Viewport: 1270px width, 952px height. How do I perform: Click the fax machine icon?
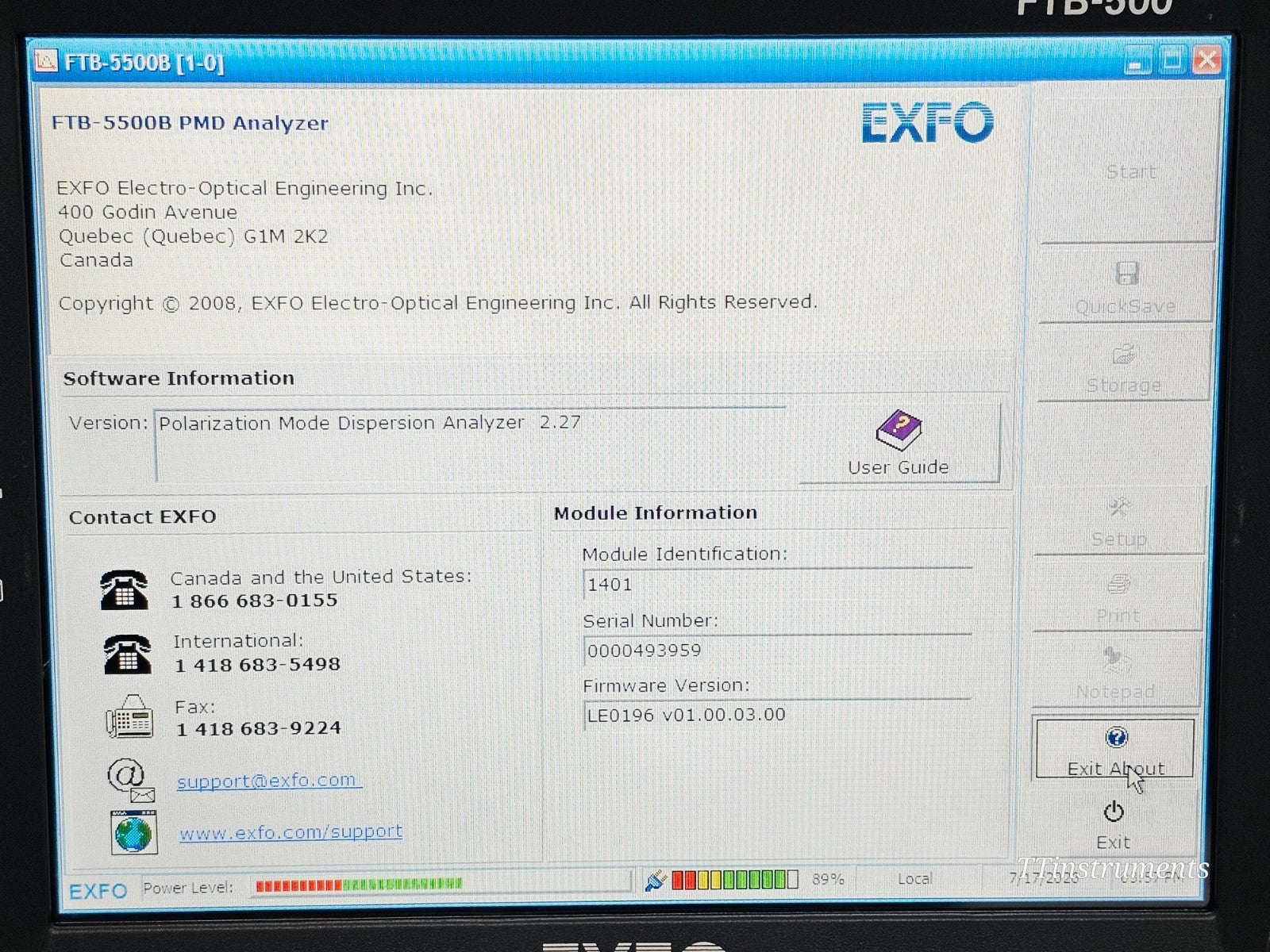[x=130, y=716]
